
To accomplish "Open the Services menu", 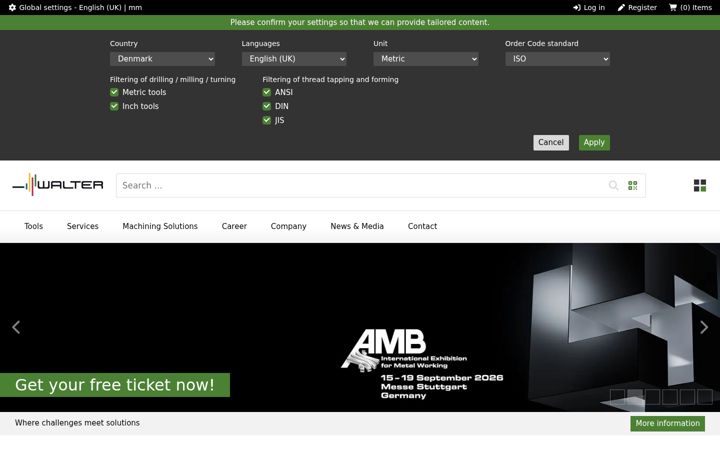I will tap(83, 226).
